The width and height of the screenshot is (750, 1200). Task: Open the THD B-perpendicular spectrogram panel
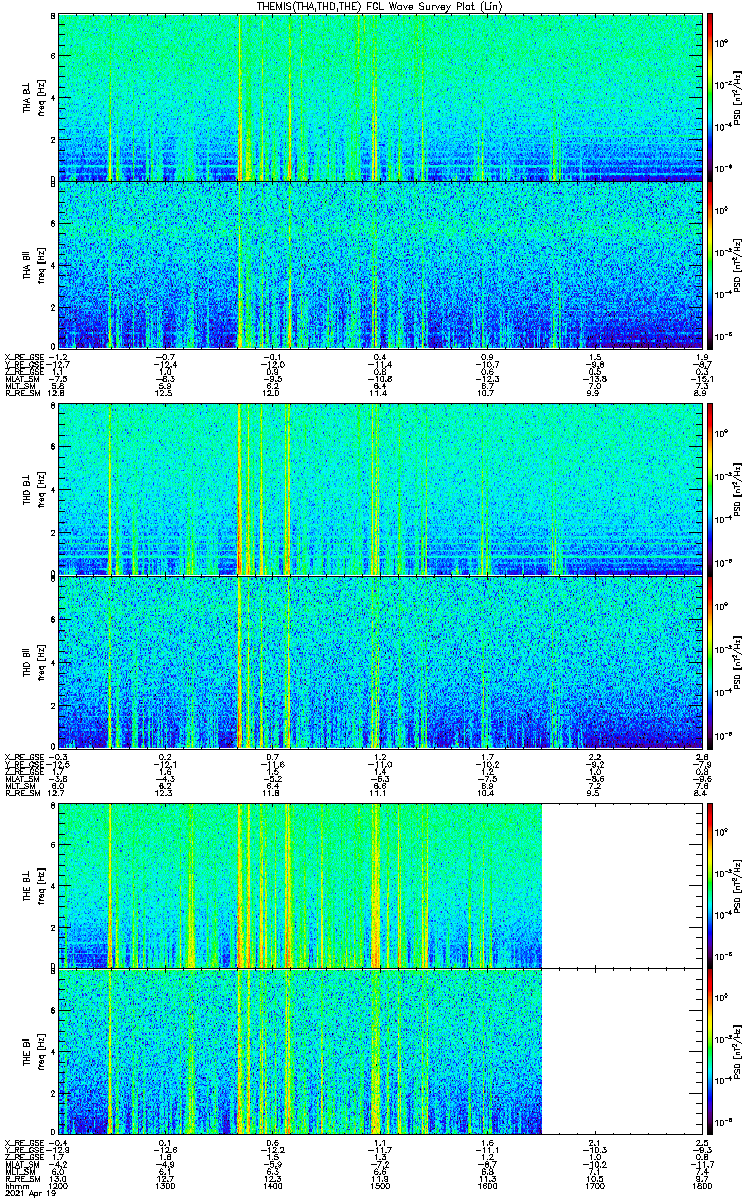[380, 489]
